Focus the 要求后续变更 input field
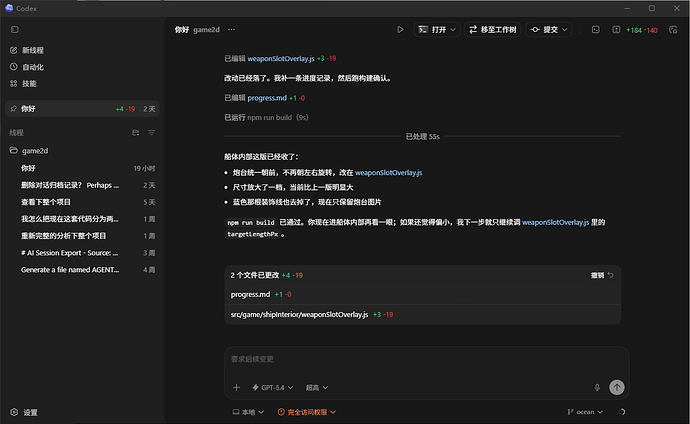This screenshot has width=690, height=424. [x=426, y=359]
